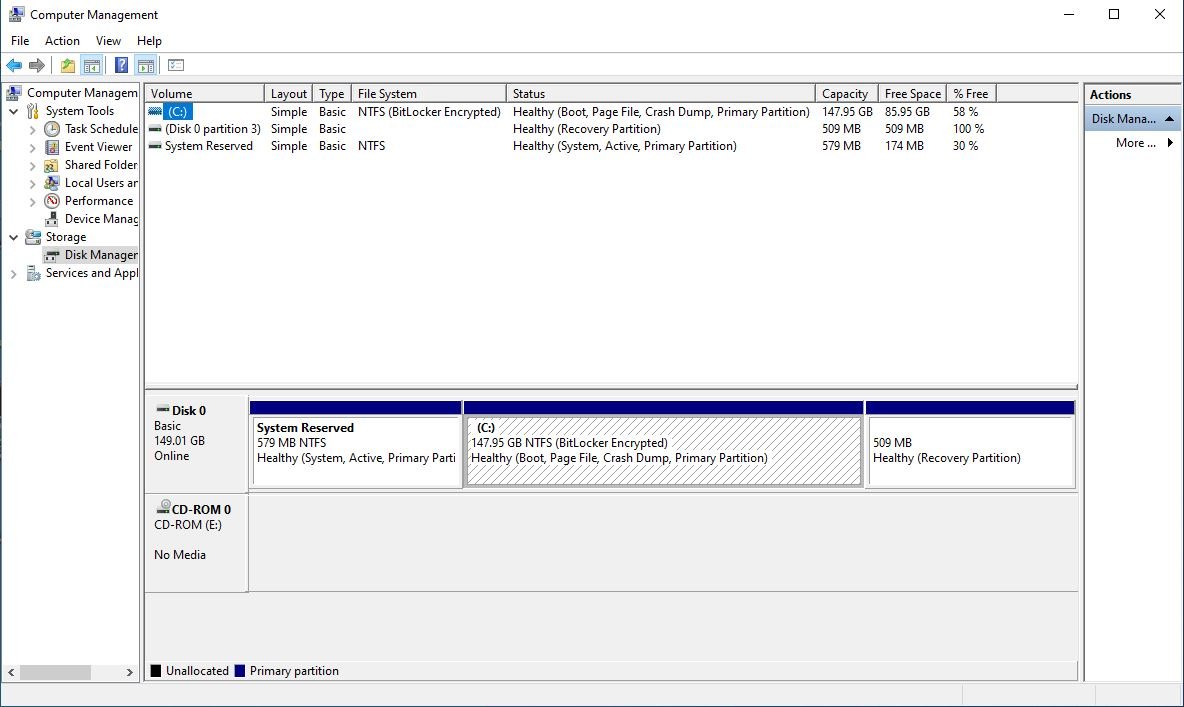Select the System Tools node icon
The image size is (1184, 707).
pyautogui.click(x=32, y=111)
